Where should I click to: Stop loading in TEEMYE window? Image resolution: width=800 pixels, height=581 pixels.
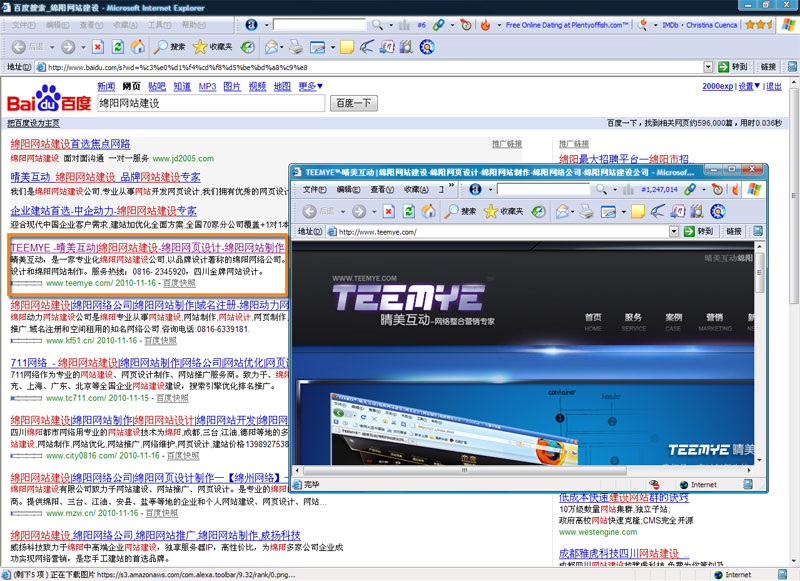pyautogui.click(x=389, y=211)
